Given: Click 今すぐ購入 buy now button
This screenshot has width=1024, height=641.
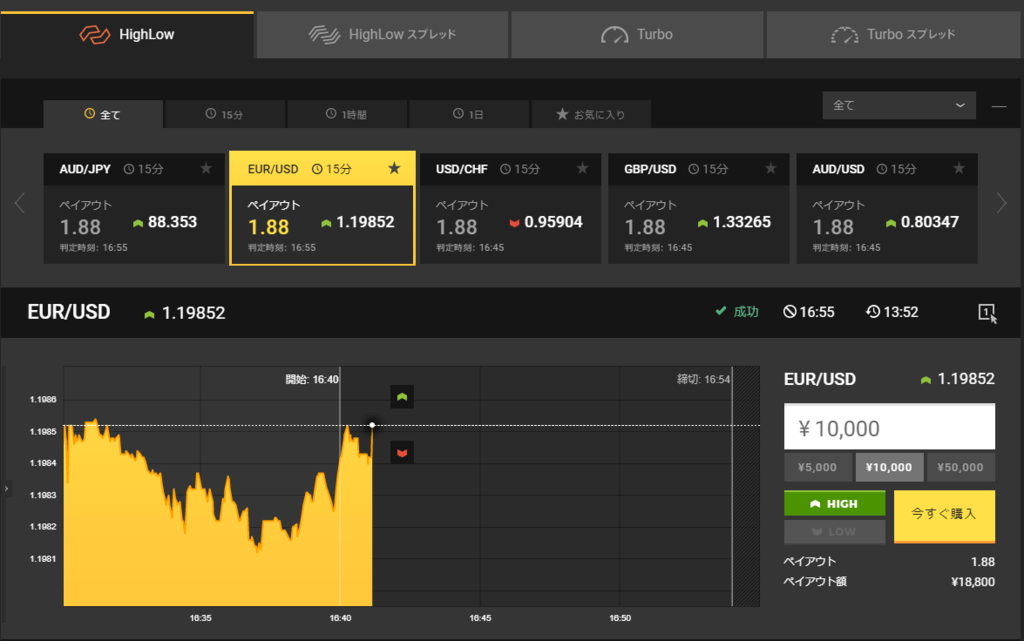Looking at the screenshot, I should click(x=944, y=516).
